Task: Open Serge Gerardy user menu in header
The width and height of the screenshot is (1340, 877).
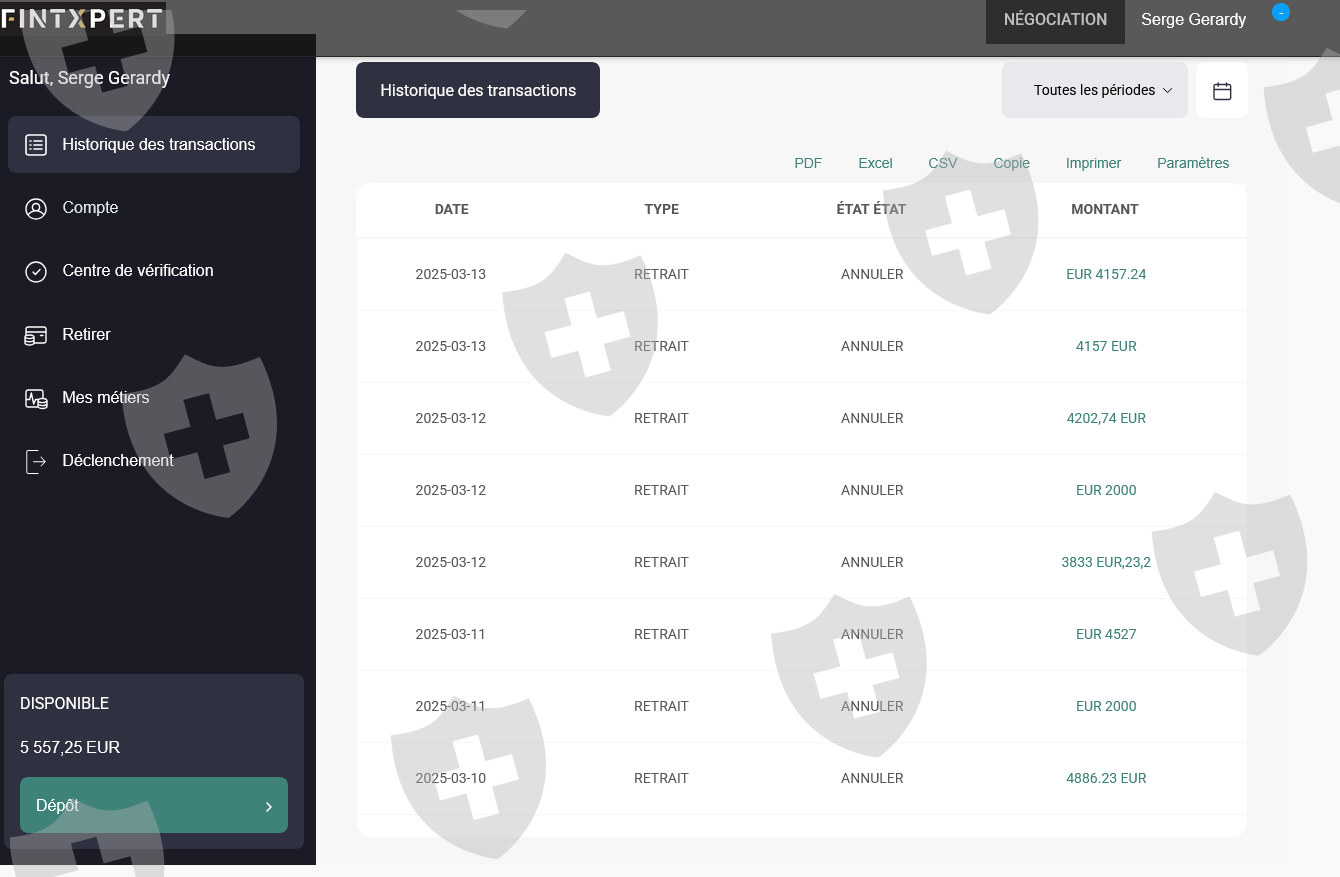Action: (1193, 19)
